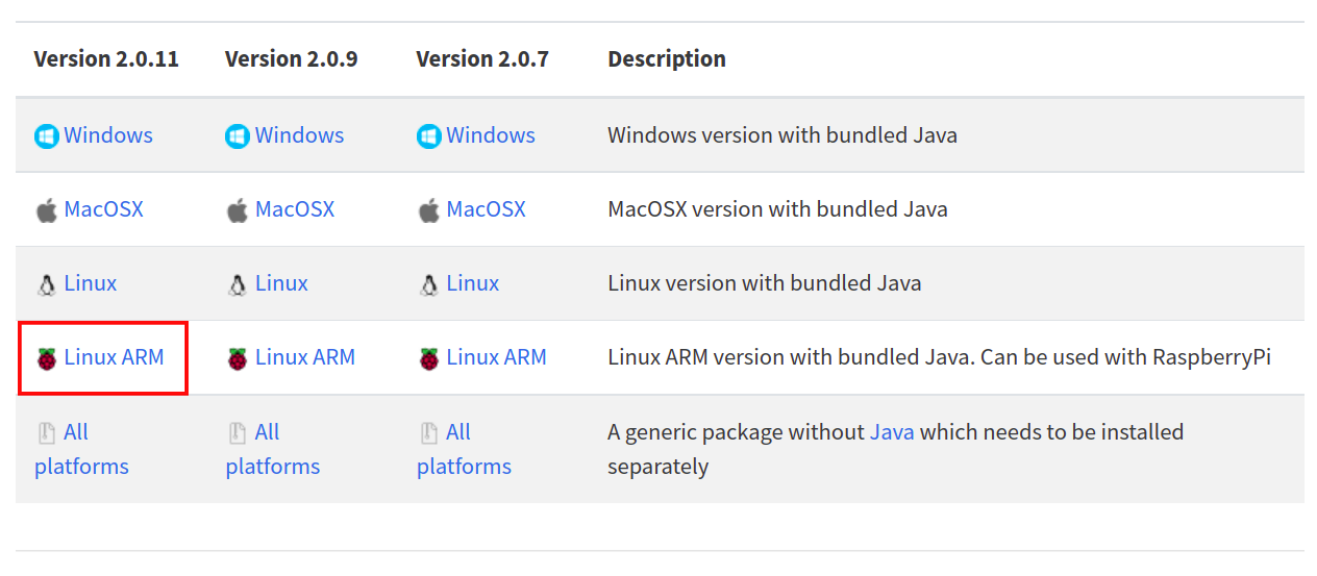Click the Raspberry Pi icon in the highlighted cell
Image resolution: width=1317 pixels, height=576 pixels.
(45, 357)
